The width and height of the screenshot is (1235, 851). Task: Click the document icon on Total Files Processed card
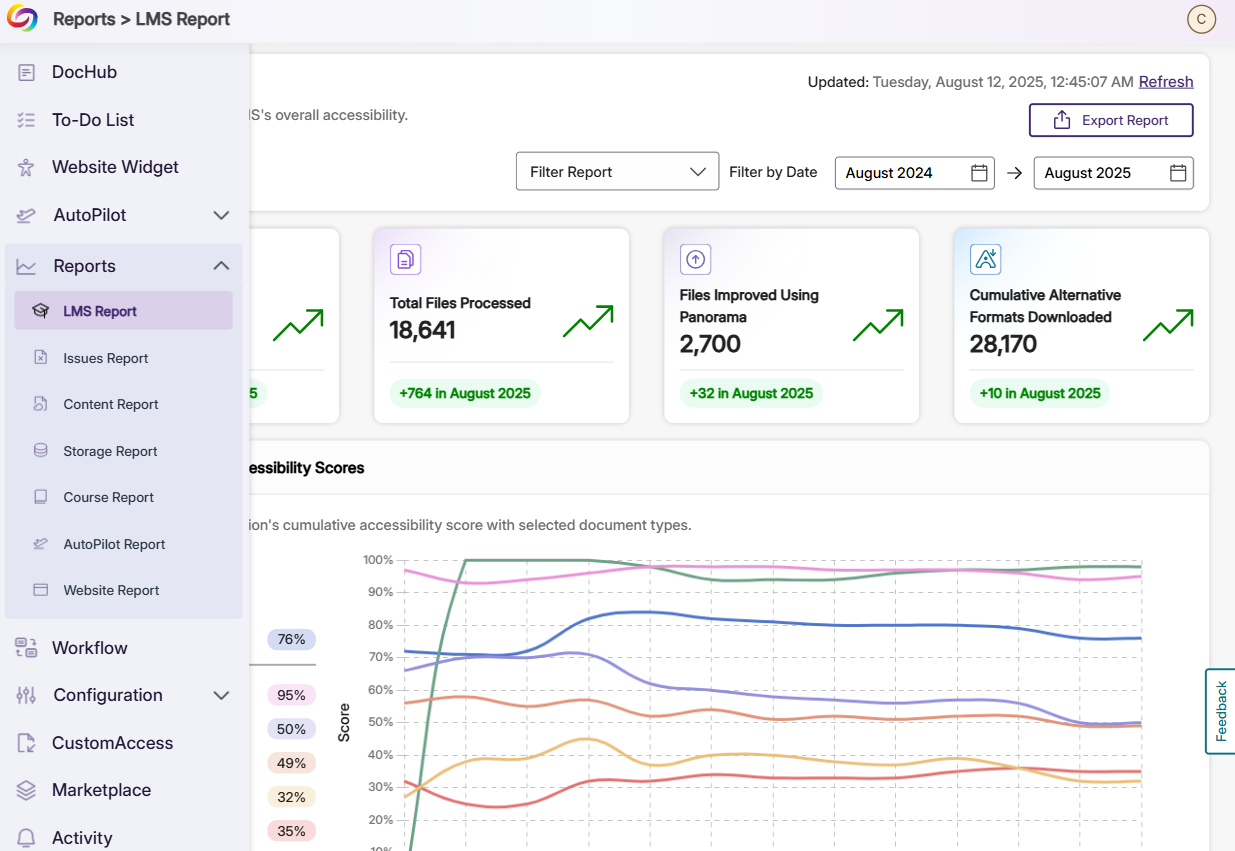[x=405, y=258]
